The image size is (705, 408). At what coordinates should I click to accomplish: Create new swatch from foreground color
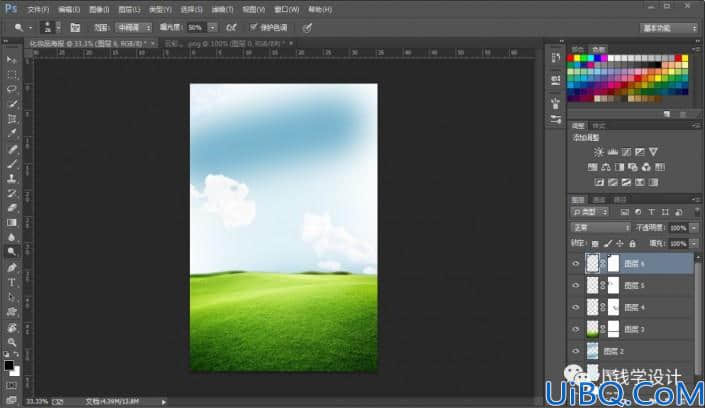pyautogui.click(x=667, y=115)
